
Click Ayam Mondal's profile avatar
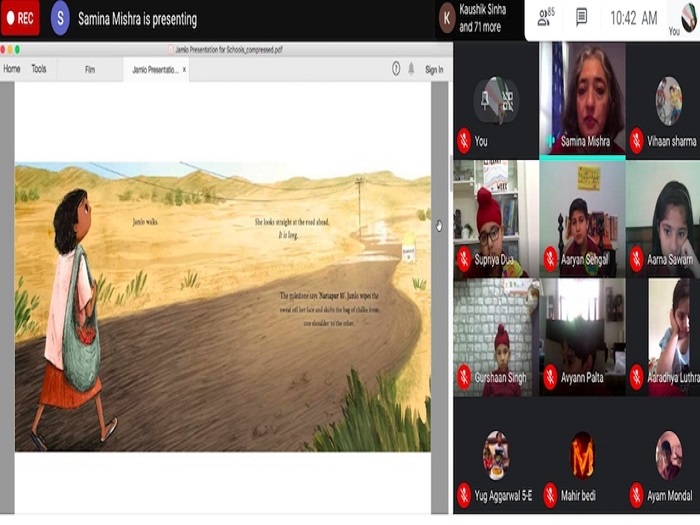pos(668,455)
